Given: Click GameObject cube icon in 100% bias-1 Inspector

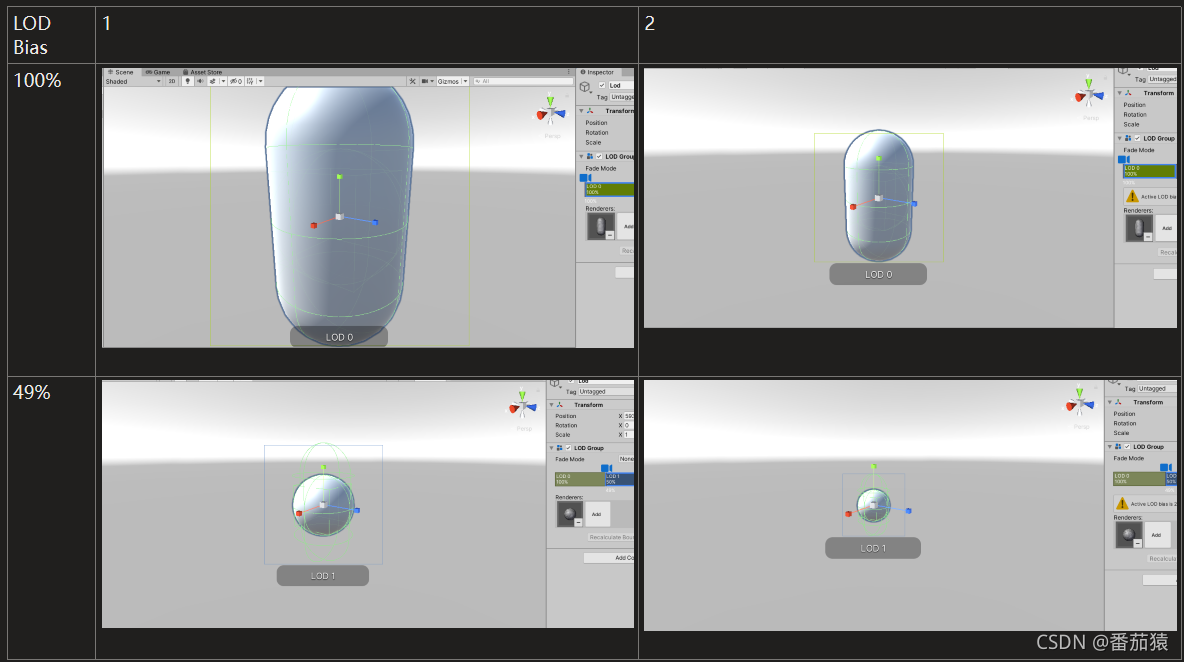Looking at the screenshot, I should tap(585, 88).
